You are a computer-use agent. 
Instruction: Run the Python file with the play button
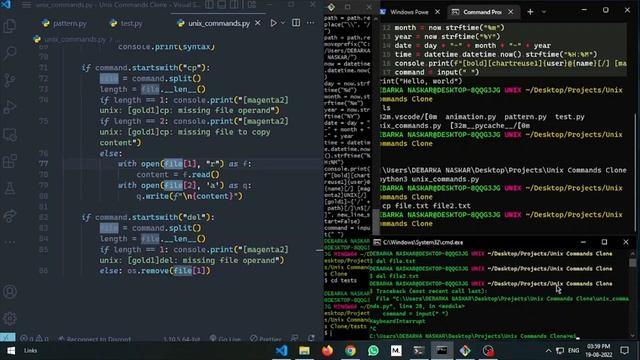coord(273,23)
